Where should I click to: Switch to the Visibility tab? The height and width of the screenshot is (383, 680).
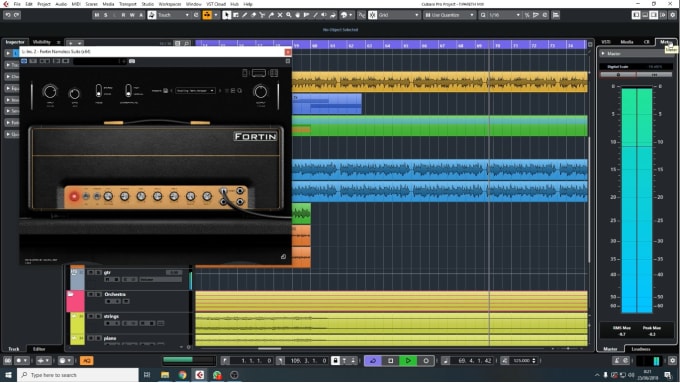coord(42,42)
